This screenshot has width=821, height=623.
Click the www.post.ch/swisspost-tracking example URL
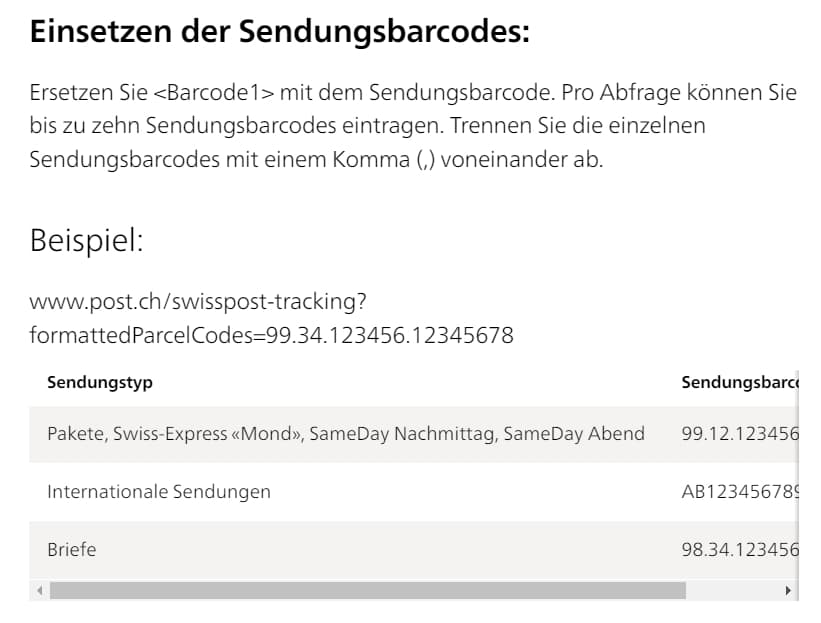point(198,301)
